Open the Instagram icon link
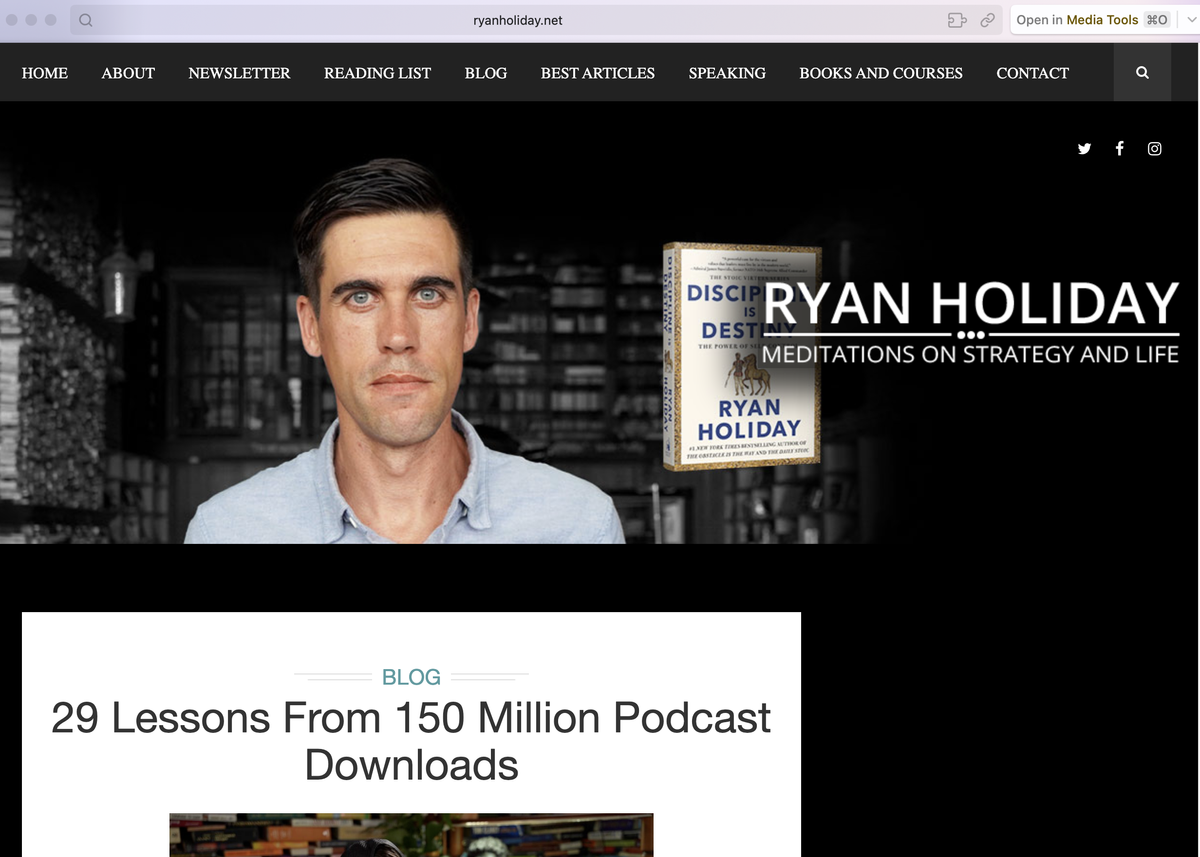 1154,149
